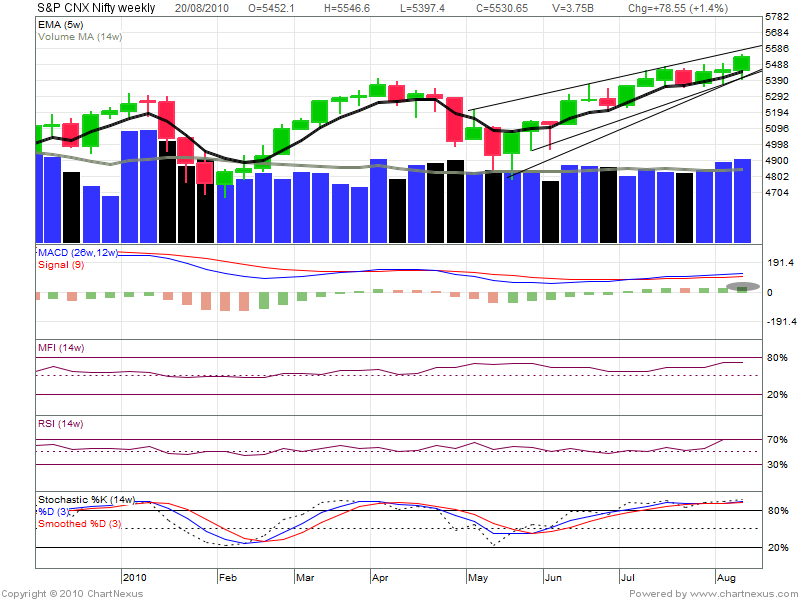
Task: Select the Apr label on the time axis
Action: point(379,577)
